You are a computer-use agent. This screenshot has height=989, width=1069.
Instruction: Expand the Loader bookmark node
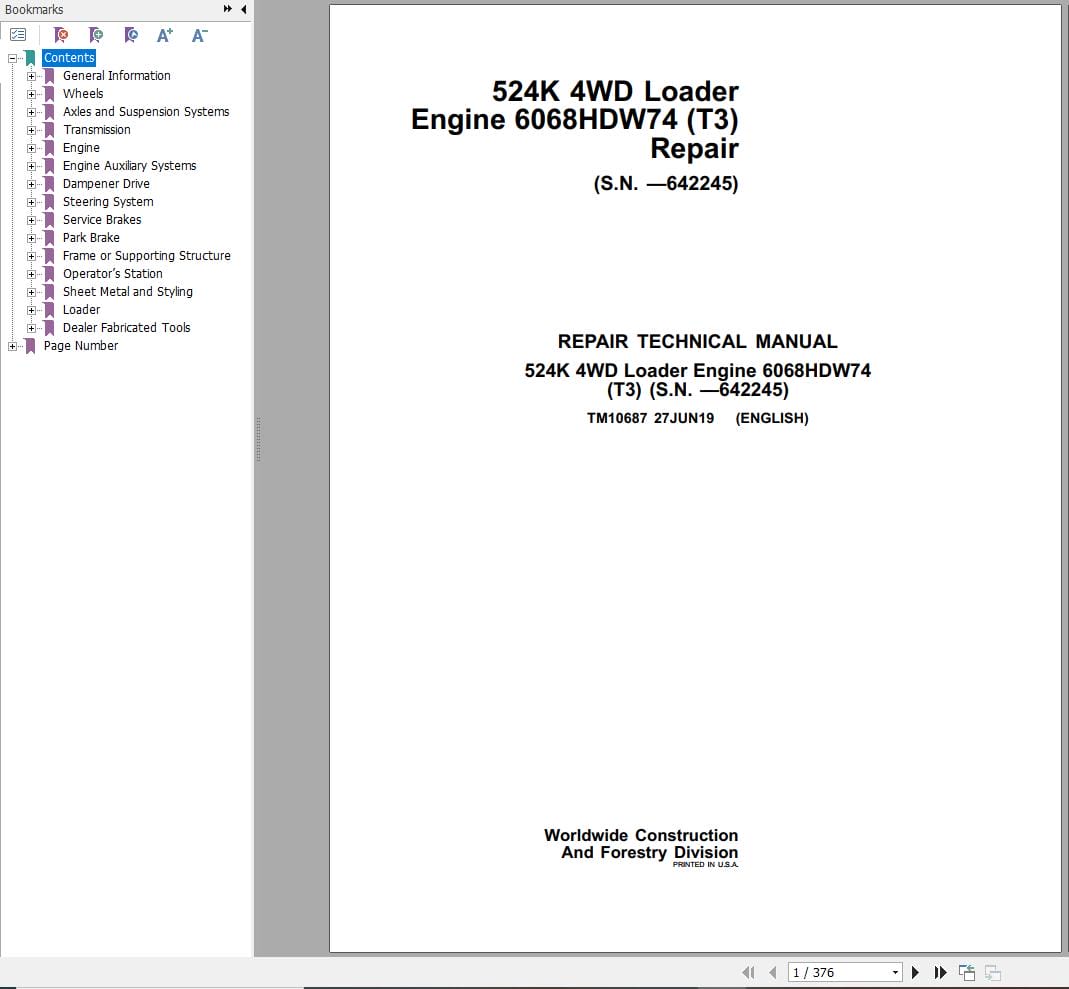click(31, 310)
